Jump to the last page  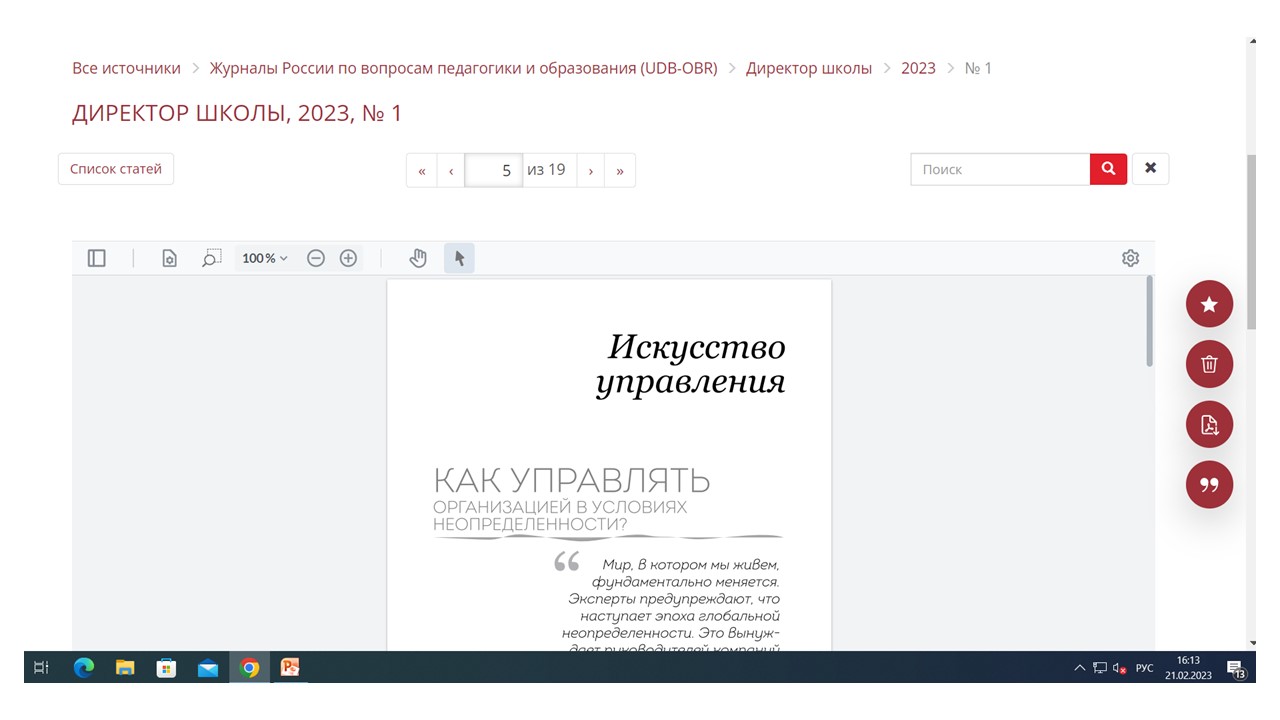coord(620,170)
